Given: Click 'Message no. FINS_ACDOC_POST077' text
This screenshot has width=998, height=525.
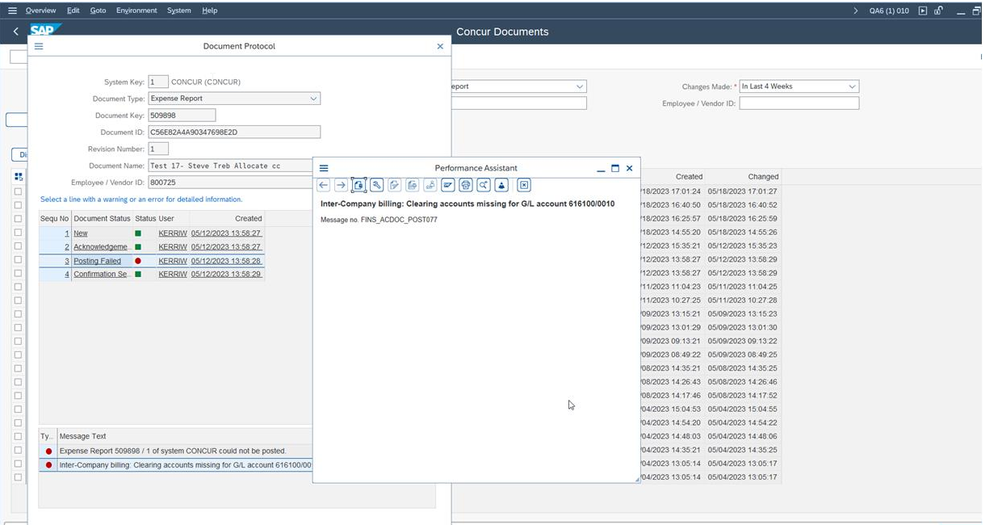Looking at the screenshot, I should [x=379, y=220].
